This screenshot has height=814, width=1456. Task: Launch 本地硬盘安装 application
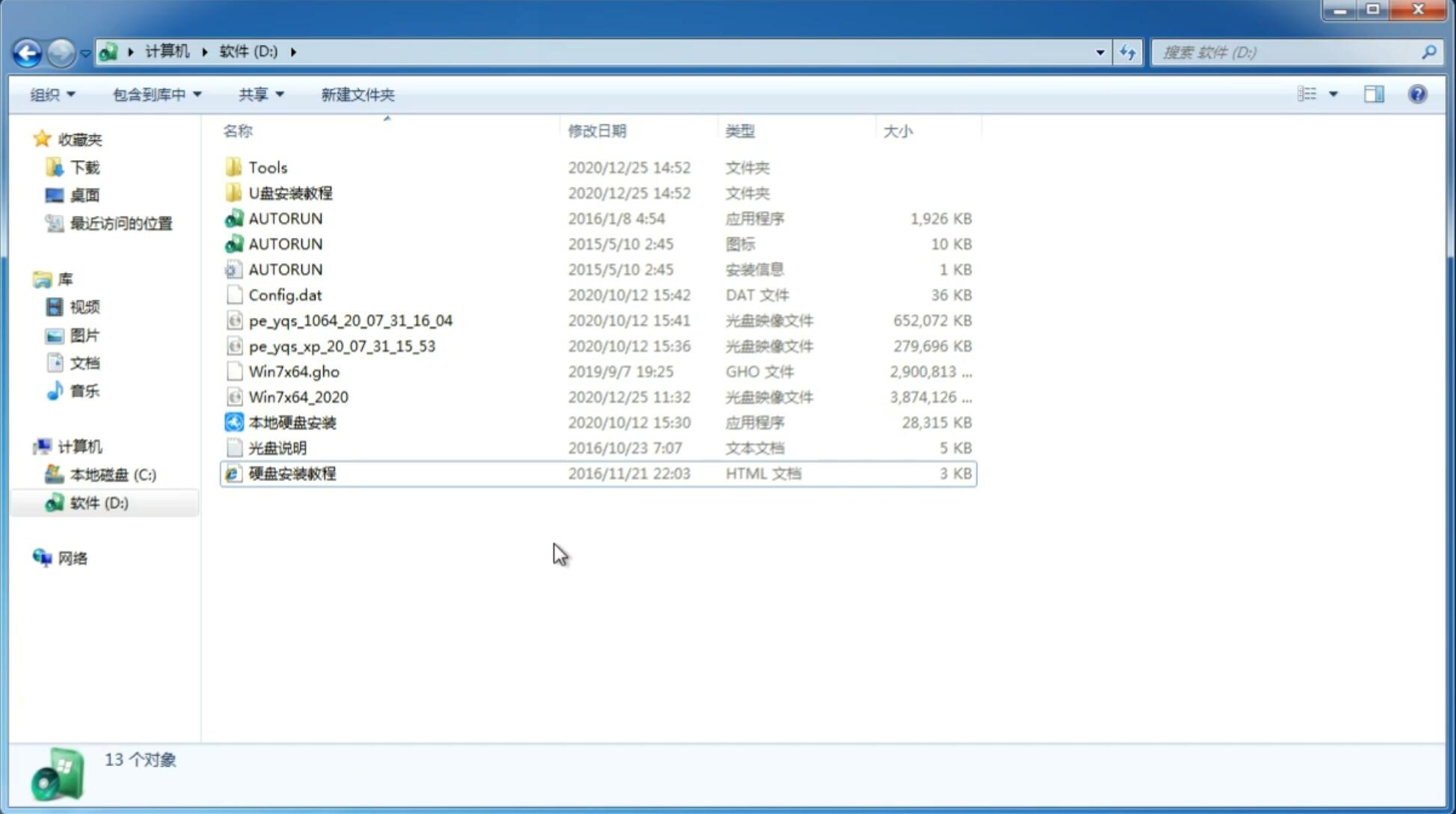click(292, 422)
